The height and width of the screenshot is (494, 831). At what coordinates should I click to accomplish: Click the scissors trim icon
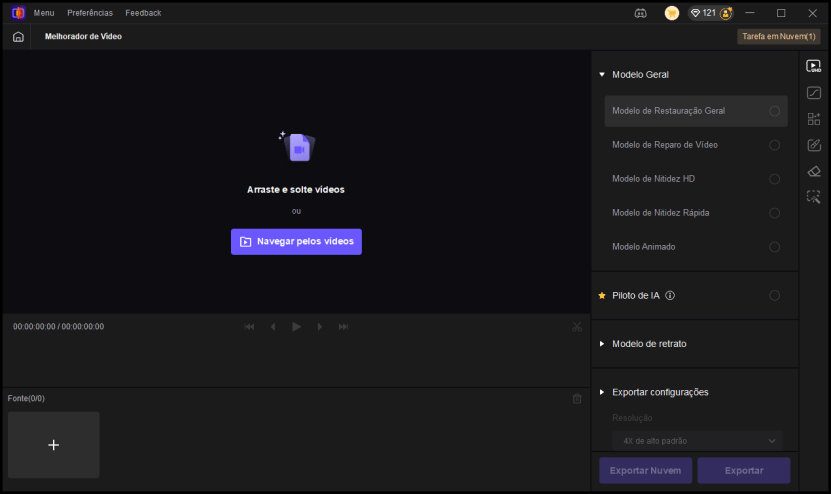coord(577,327)
